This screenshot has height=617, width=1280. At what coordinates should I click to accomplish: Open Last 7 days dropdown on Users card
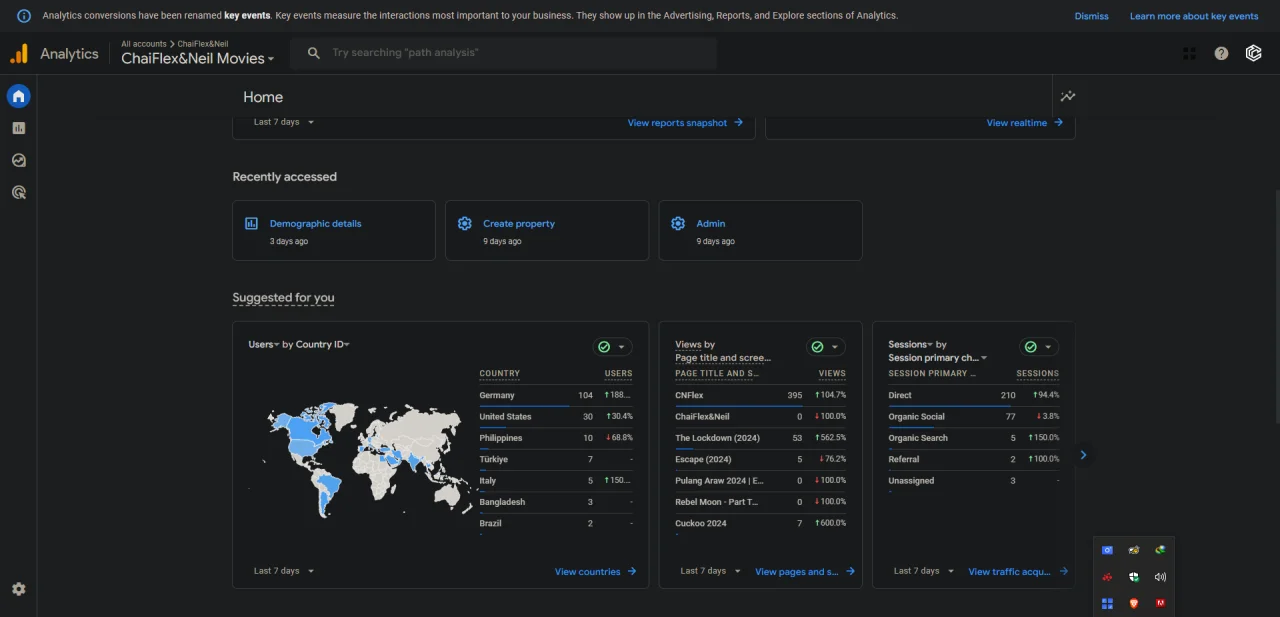284,571
